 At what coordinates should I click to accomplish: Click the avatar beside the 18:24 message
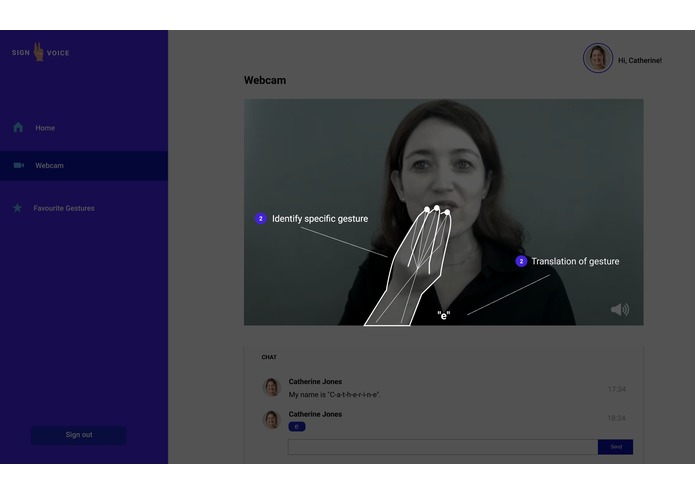271,420
